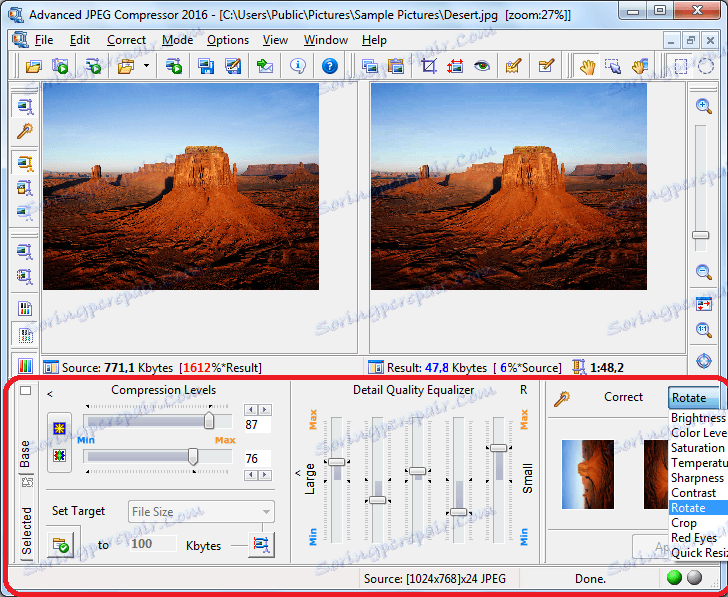The image size is (728, 597).
Task: Select Contrast in the correction list
Action: tap(694, 493)
